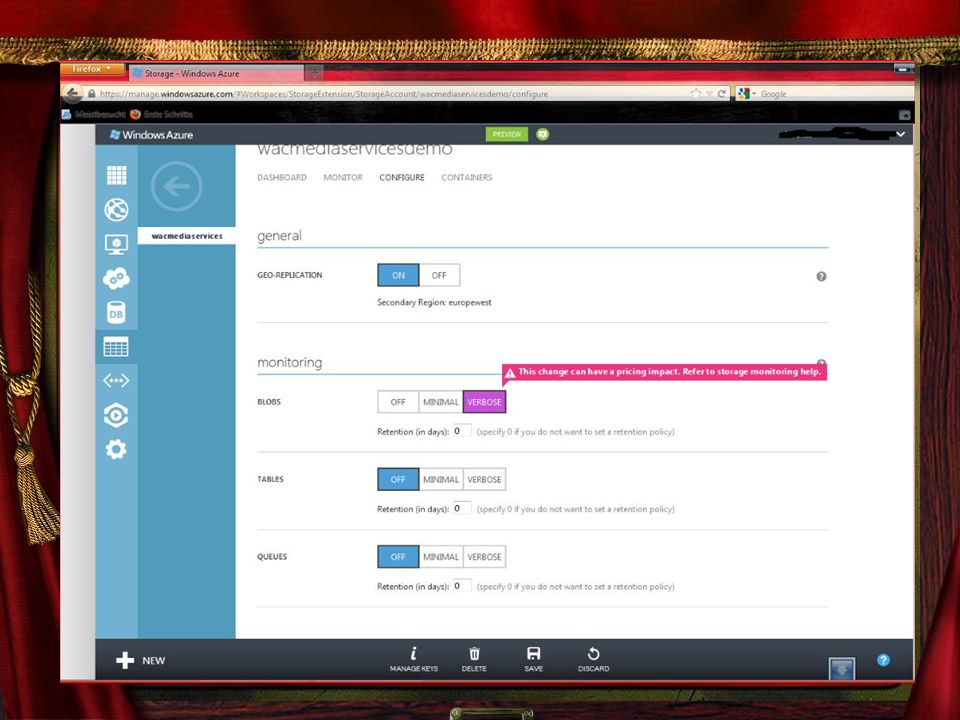Click the Meistbesucht bookmark
Screen dimensions: 960x720
(x=94, y=114)
